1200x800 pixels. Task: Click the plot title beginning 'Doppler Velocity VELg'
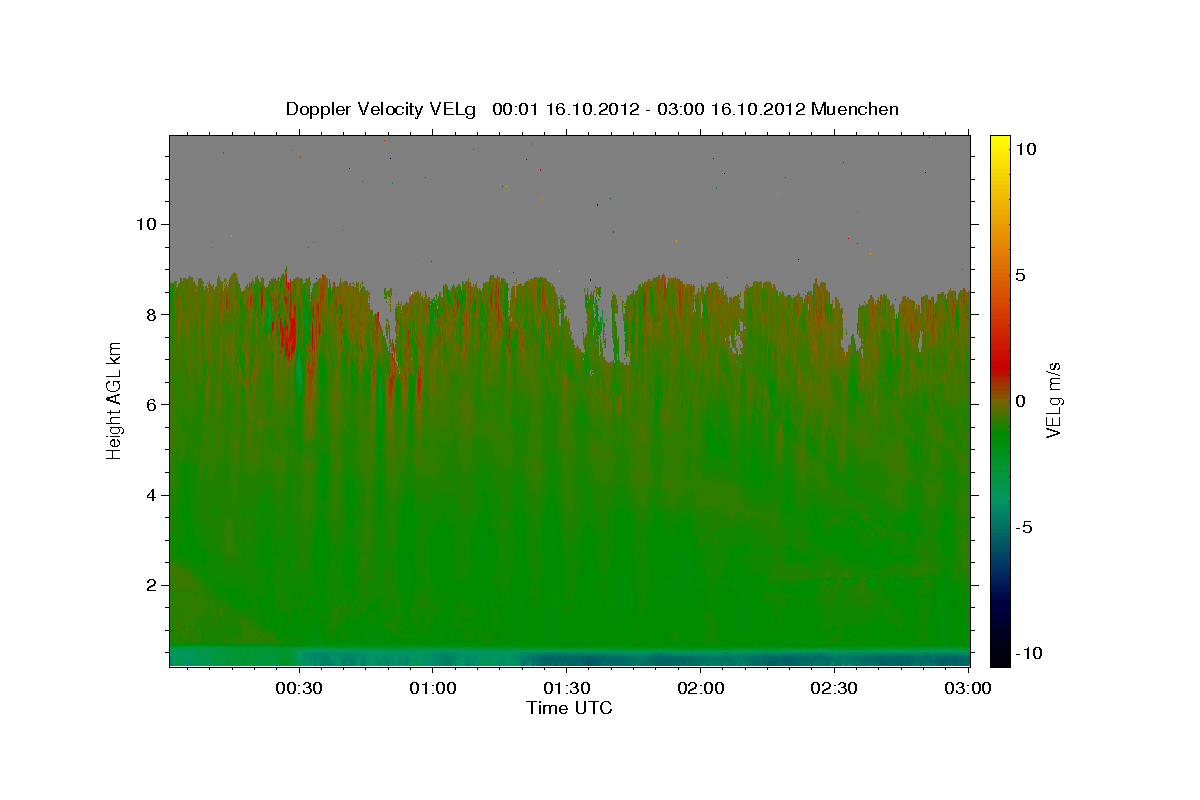(x=592, y=109)
